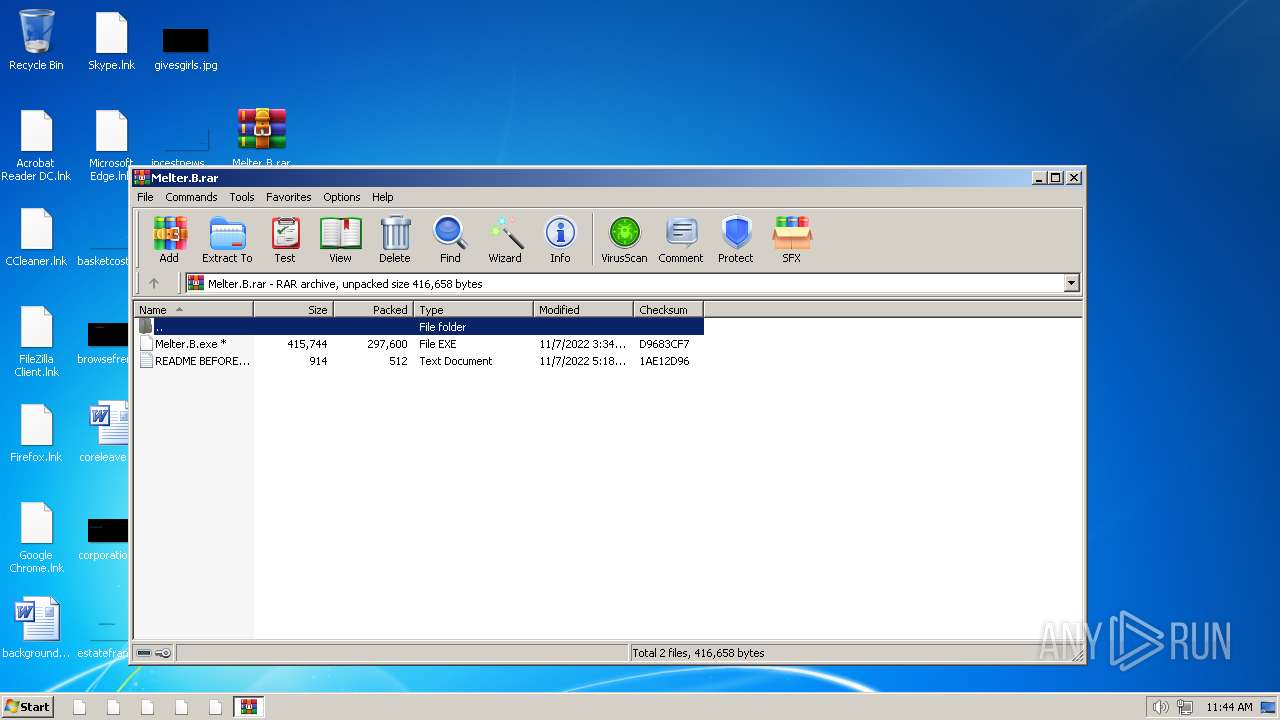Image resolution: width=1280 pixels, height=720 pixels.
Task: Click the SFX toolbar icon
Action: [x=791, y=240]
